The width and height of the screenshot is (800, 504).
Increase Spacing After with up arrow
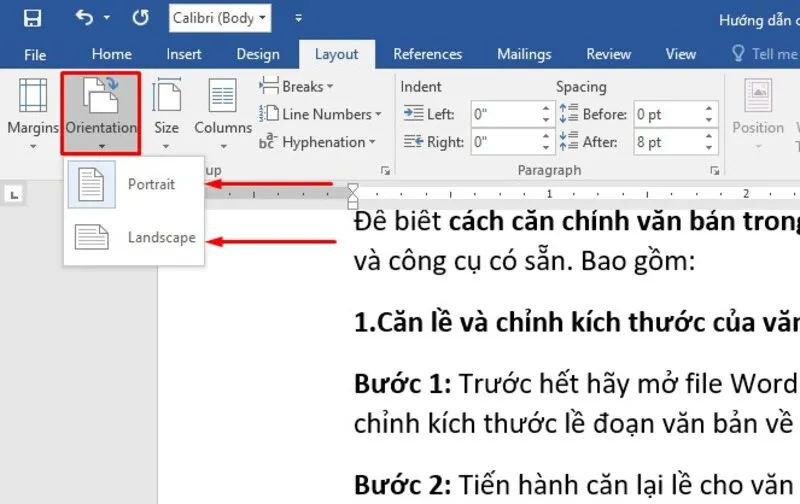[x=709, y=136]
